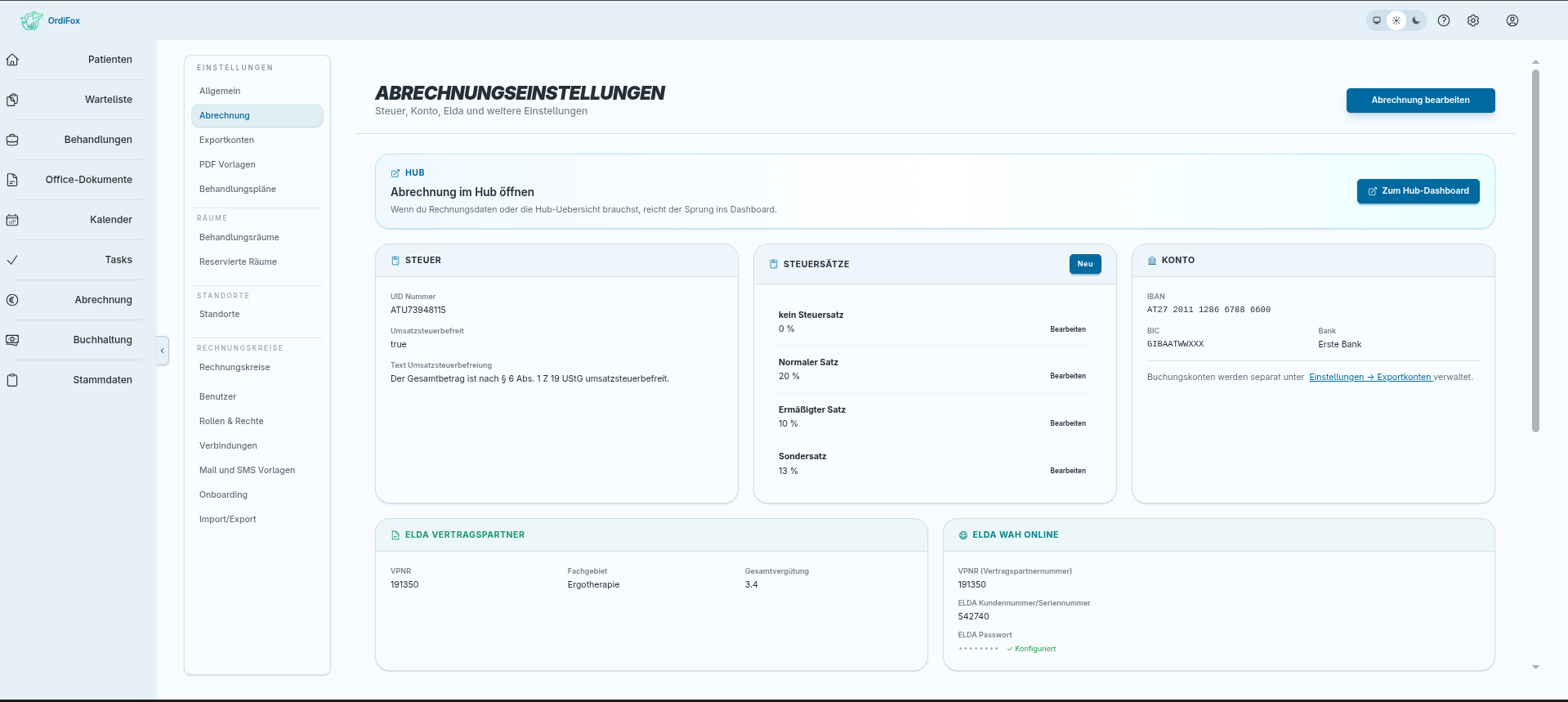
Task: Click the IBAN value AT27 2011 1286 6788 6600
Action: pos(1208,310)
